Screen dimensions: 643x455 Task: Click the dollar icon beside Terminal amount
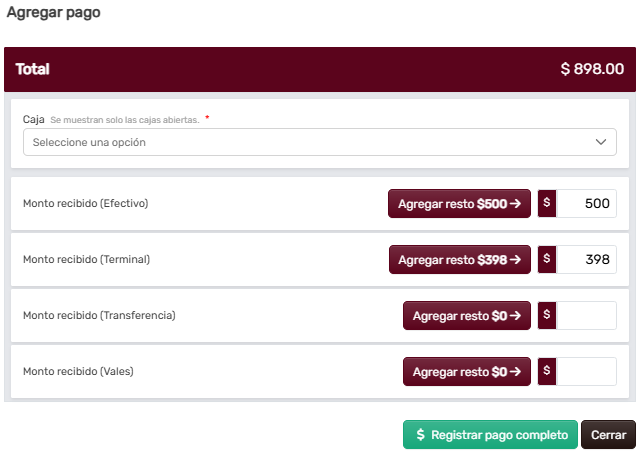(x=547, y=260)
